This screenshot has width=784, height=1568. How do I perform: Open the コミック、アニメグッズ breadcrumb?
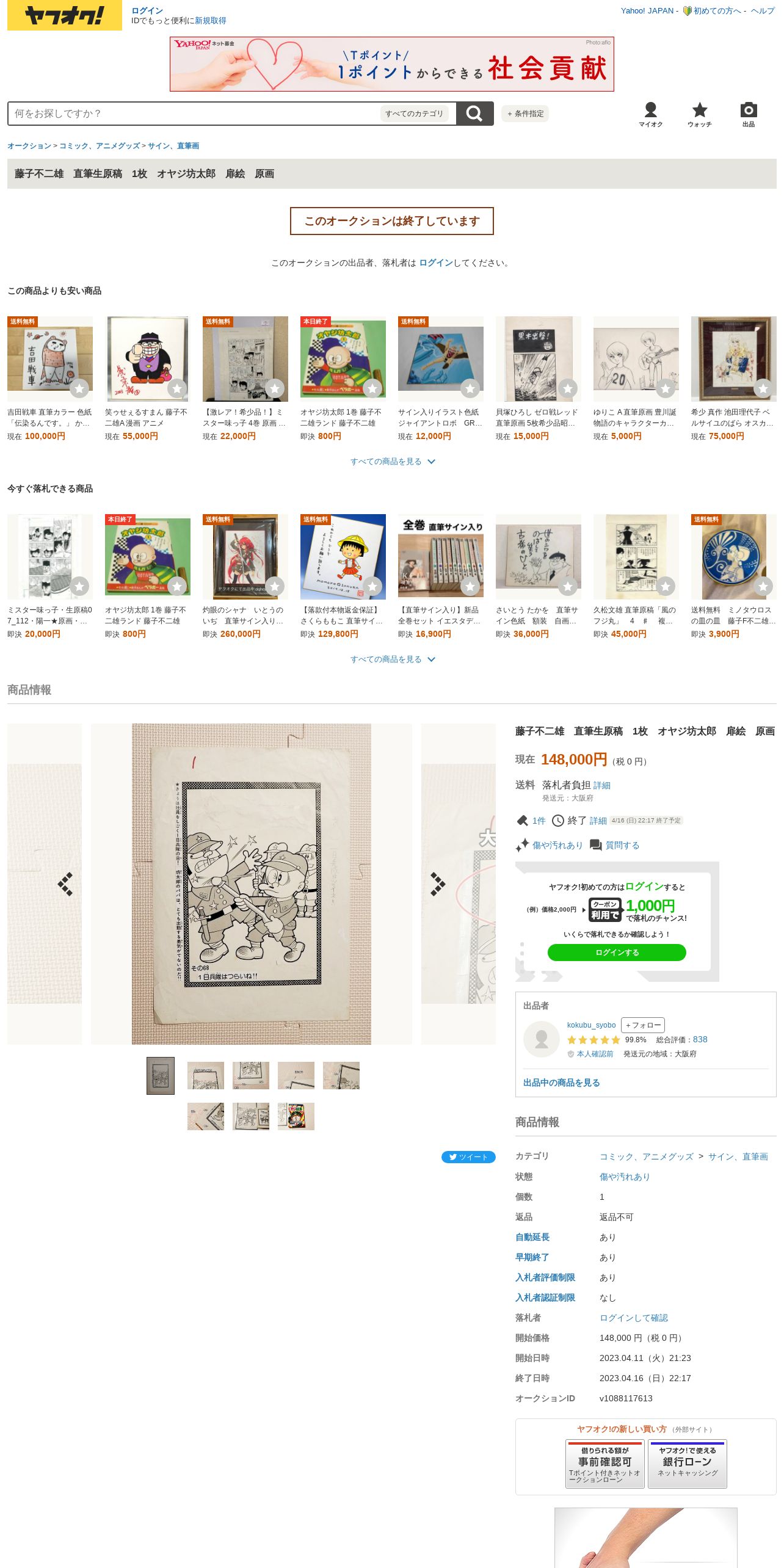[100, 146]
